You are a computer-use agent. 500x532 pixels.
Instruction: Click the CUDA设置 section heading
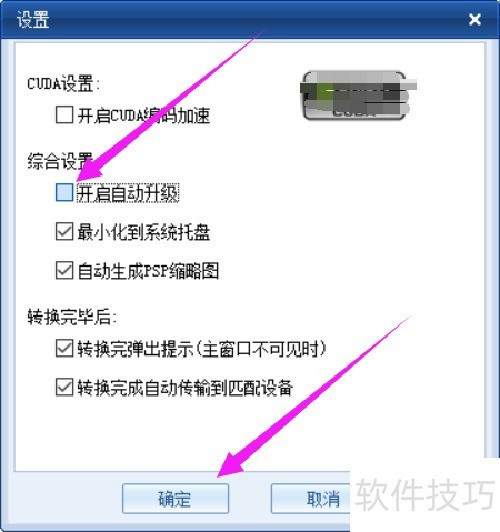coord(63,83)
